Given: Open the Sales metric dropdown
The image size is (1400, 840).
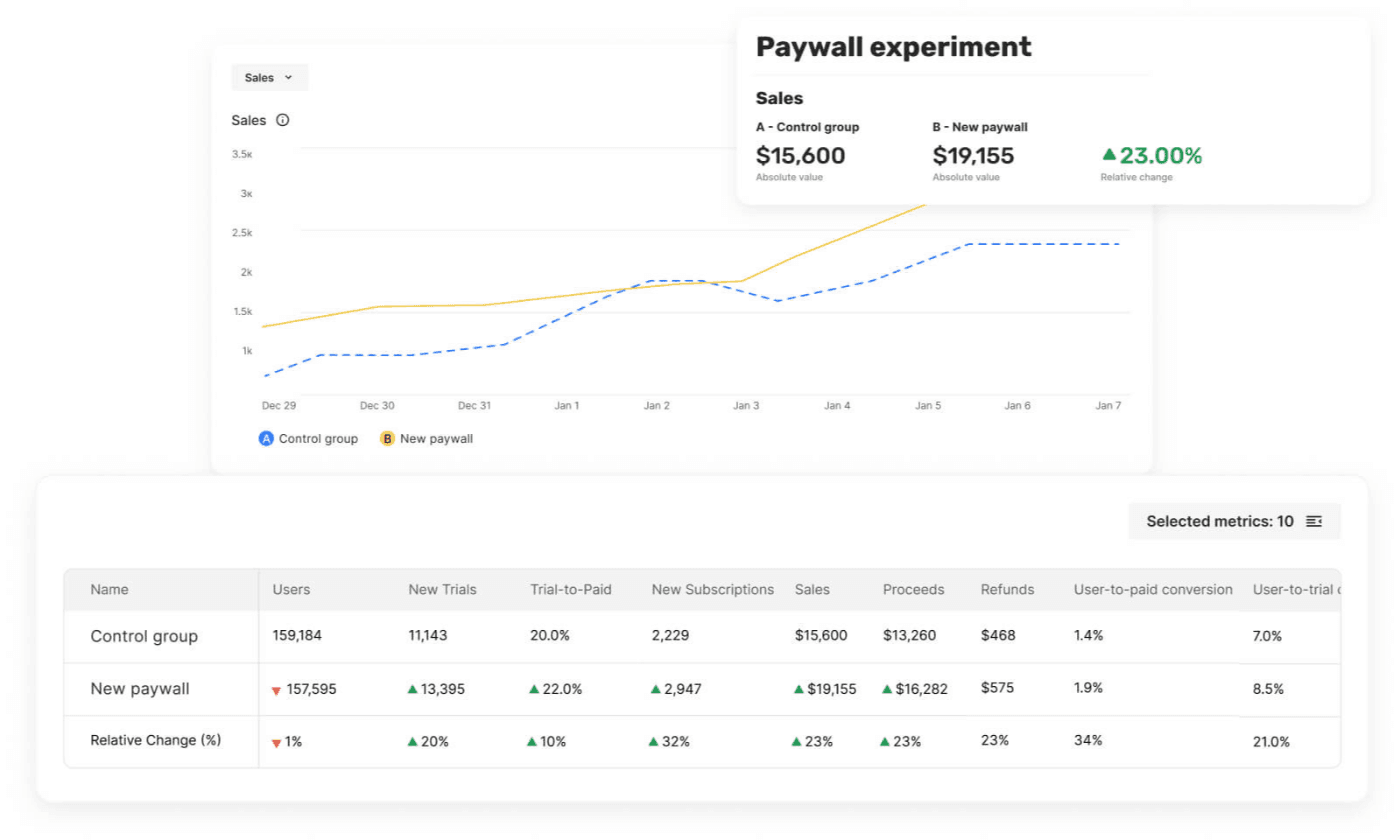Looking at the screenshot, I should (x=269, y=77).
